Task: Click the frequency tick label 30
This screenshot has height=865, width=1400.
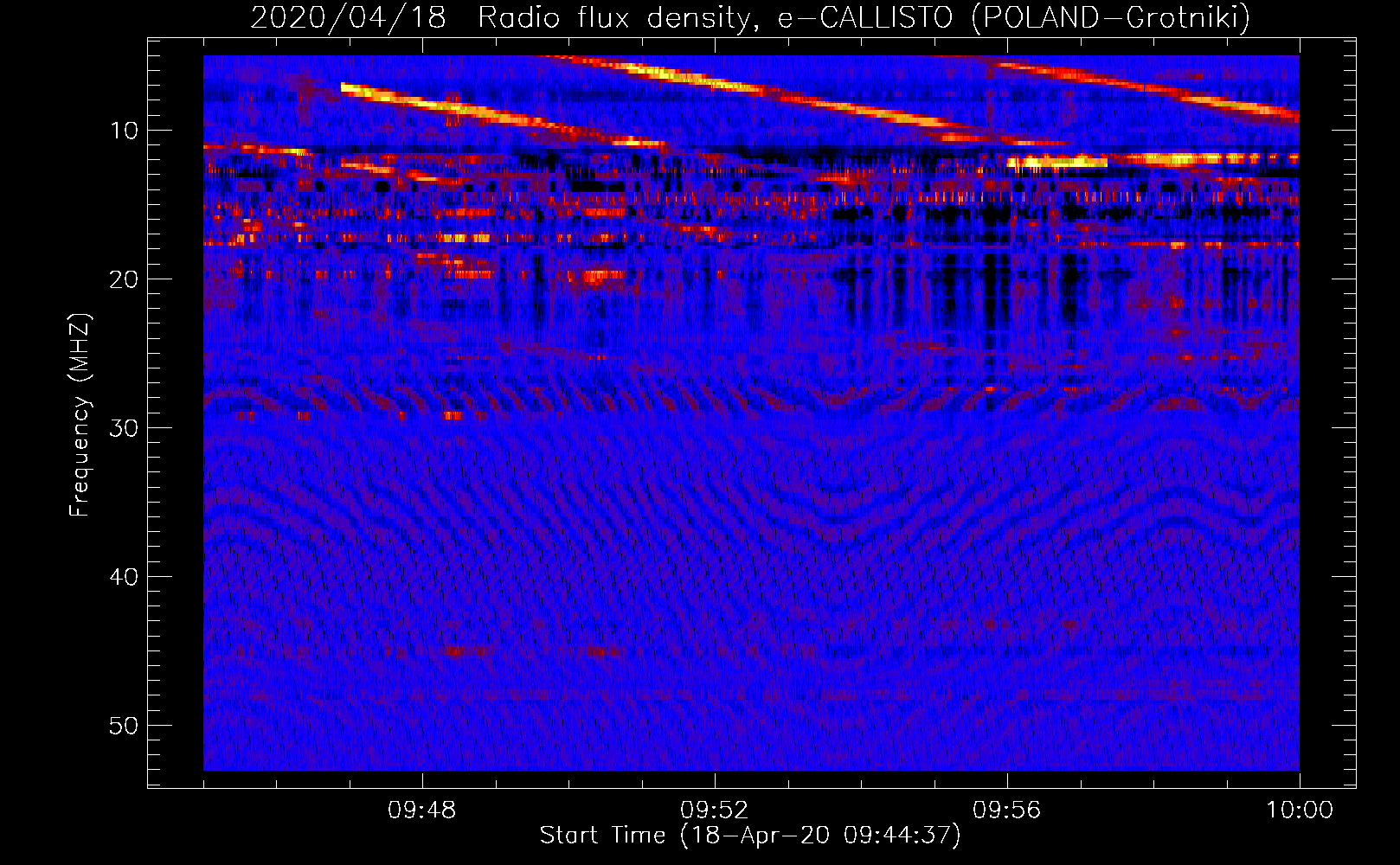Action: coord(125,428)
